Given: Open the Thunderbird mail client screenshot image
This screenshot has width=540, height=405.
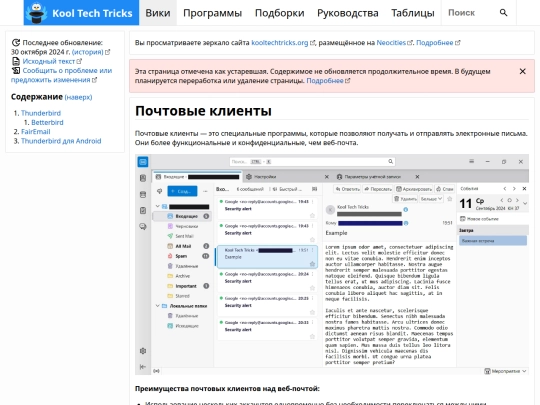Looking at the screenshot, I should [332, 264].
